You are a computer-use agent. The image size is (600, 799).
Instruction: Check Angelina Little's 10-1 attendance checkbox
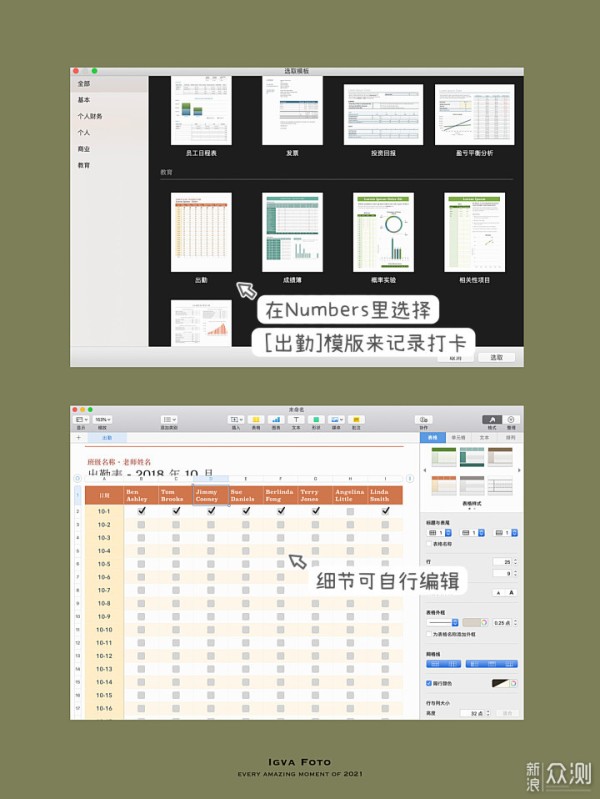[x=350, y=511]
